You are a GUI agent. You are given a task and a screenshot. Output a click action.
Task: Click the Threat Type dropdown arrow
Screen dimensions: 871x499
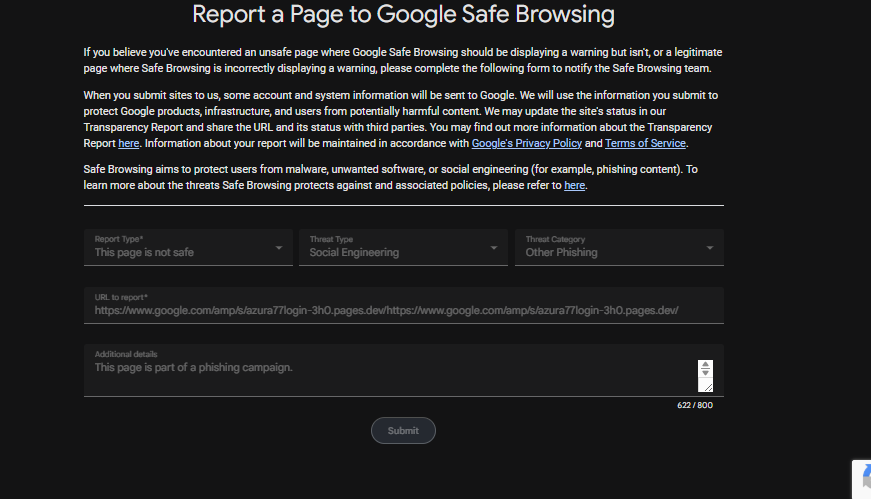494,248
